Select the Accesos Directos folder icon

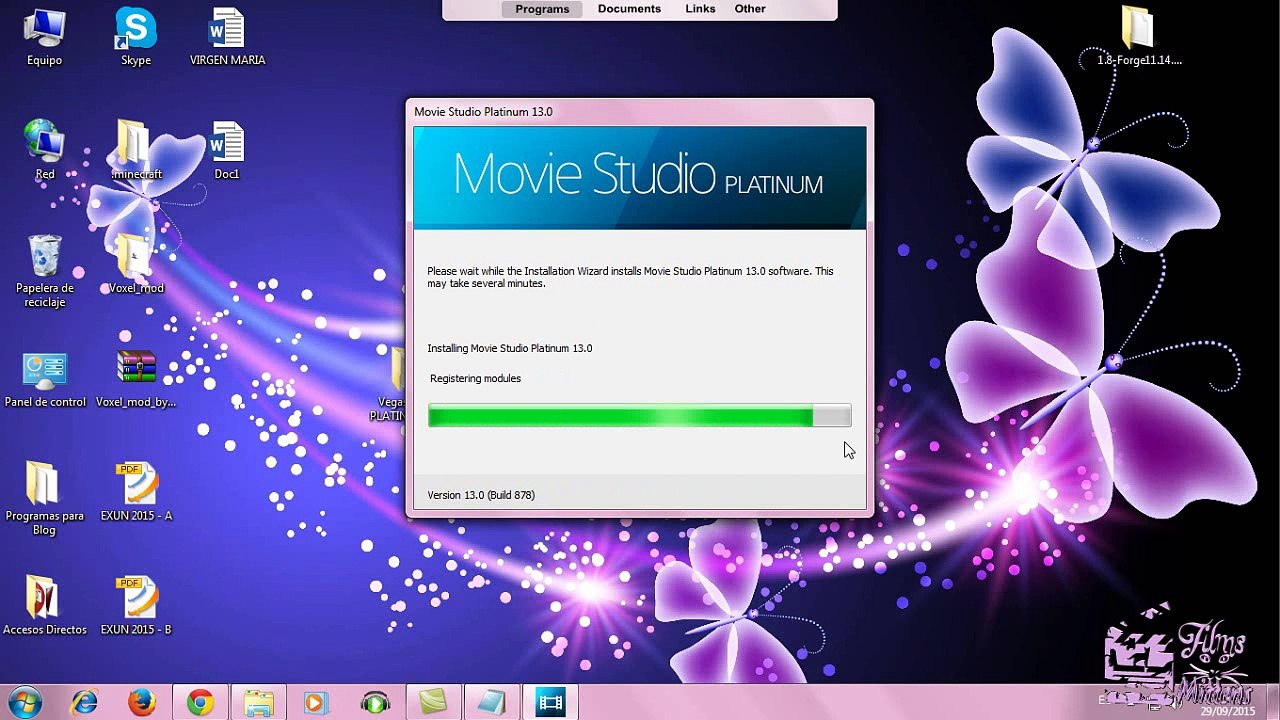point(44,607)
